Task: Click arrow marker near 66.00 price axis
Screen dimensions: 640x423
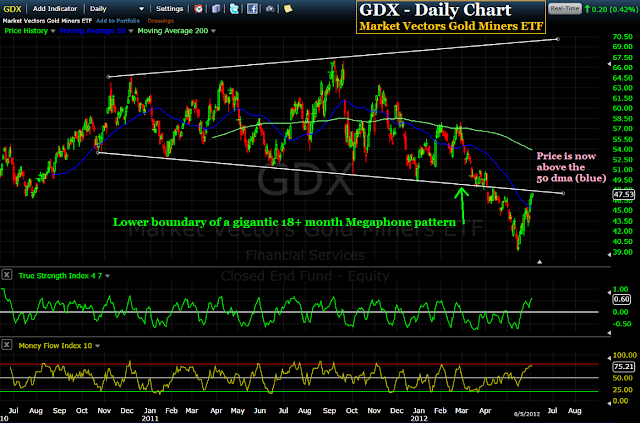Action: tap(609, 64)
